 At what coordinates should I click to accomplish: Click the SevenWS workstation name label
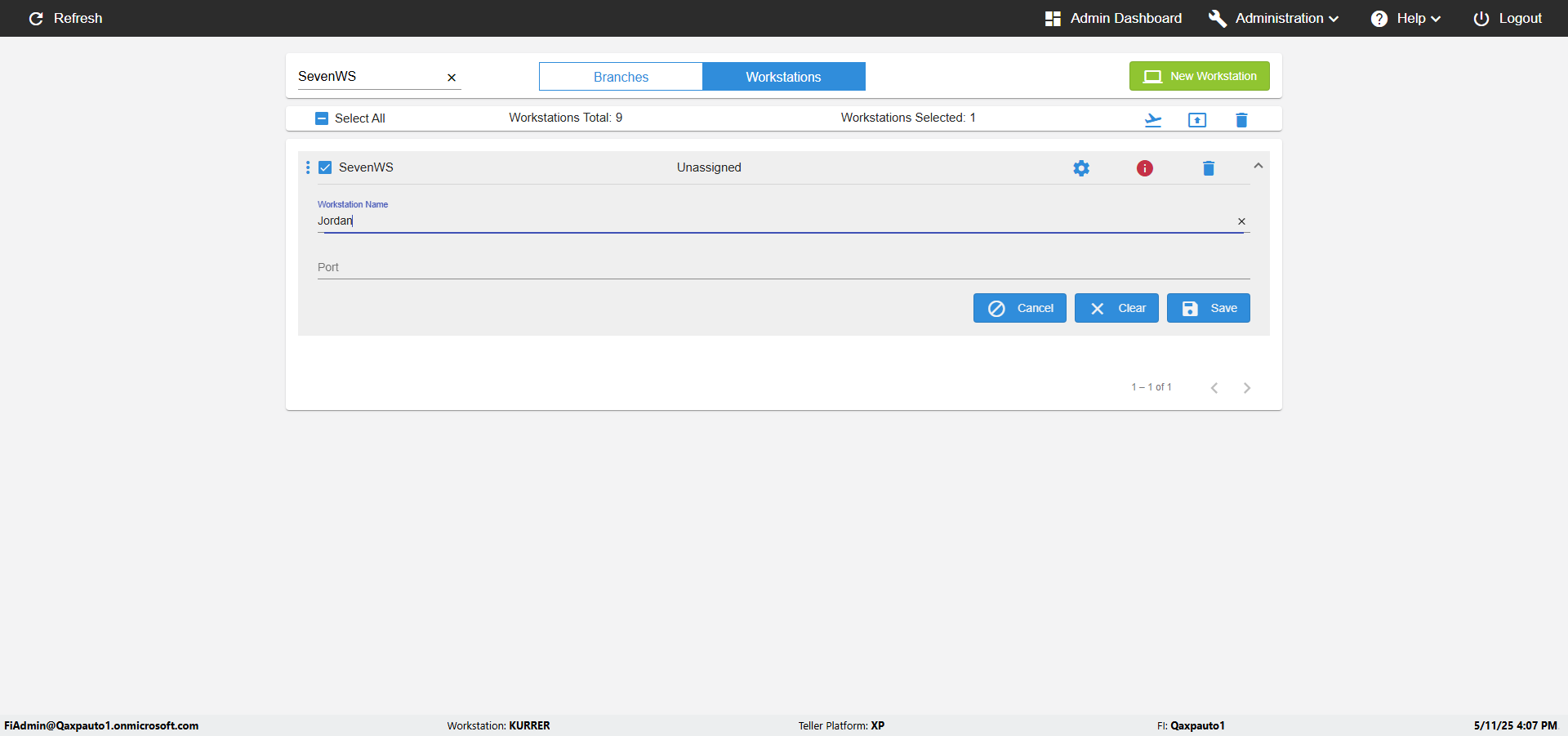point(366,167)
